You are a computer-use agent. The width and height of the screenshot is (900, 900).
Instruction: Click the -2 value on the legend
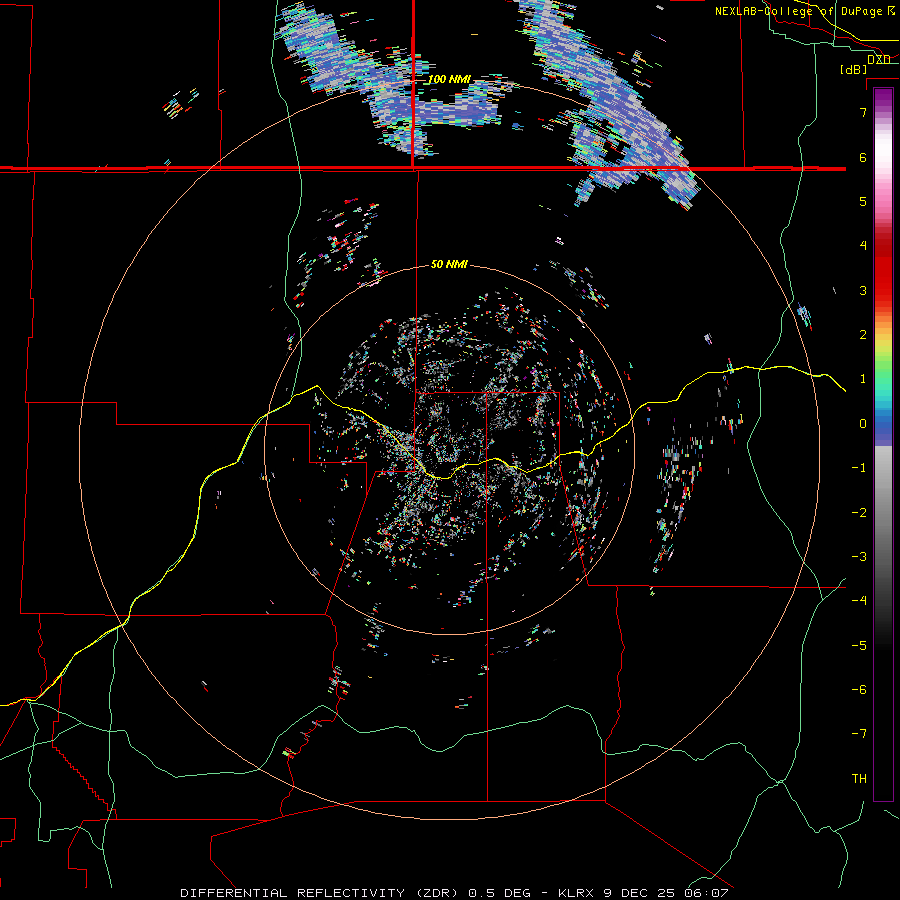tap(859, 512)
